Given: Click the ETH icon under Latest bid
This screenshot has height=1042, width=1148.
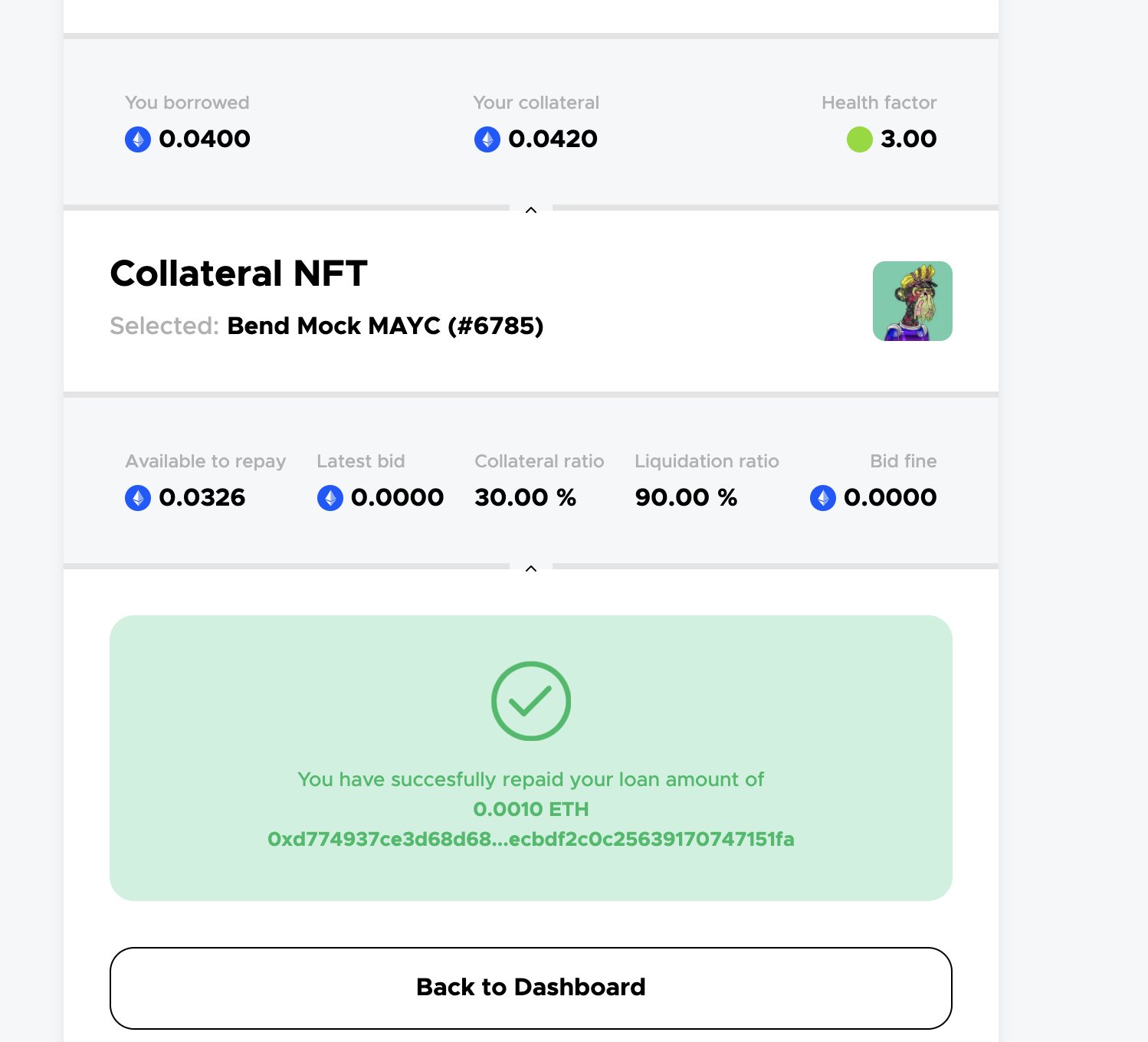Looking at the screenshot, I should (330, 498).
